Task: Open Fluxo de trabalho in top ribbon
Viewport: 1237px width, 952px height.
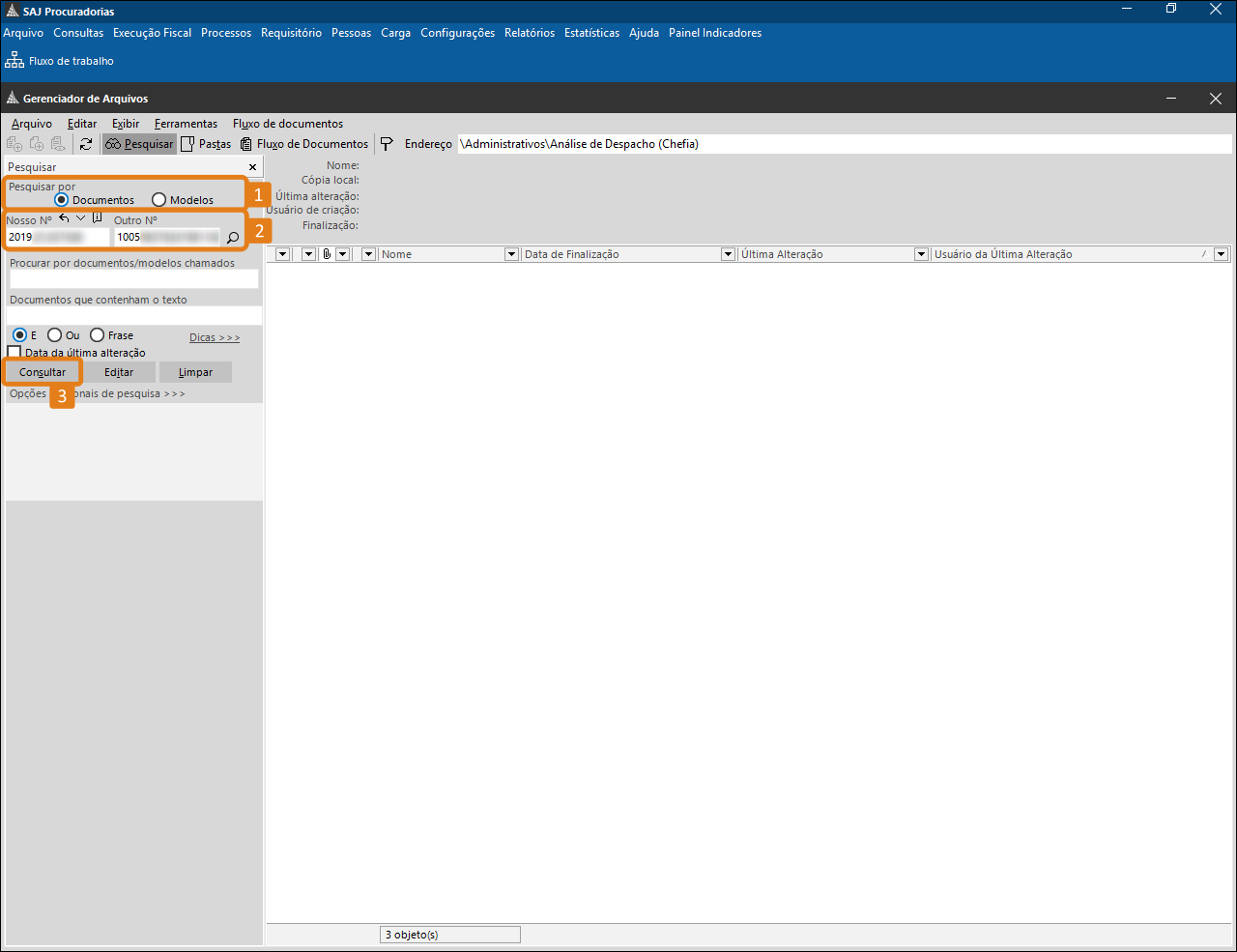Action: [x=60, y=61]
